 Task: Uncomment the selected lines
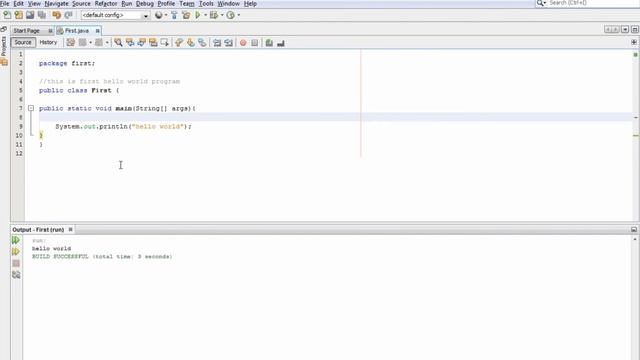(x=281, y=42)
